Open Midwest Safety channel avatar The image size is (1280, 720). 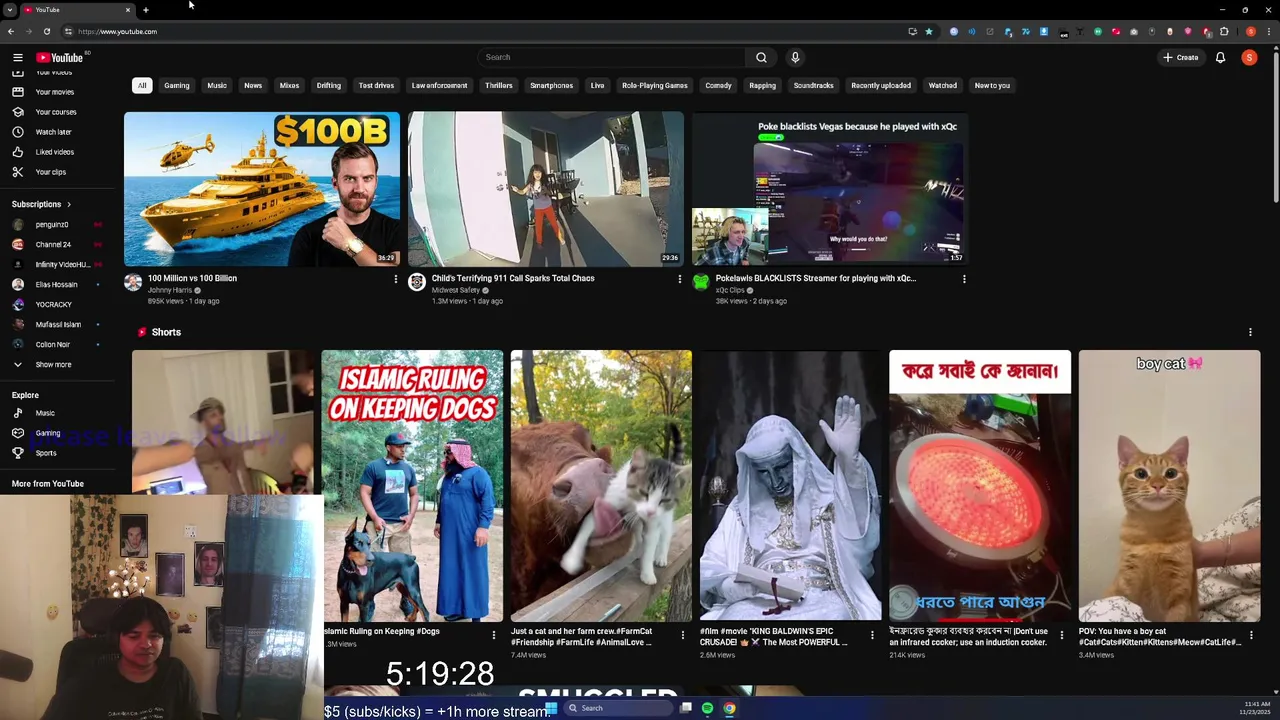point(417,283)
